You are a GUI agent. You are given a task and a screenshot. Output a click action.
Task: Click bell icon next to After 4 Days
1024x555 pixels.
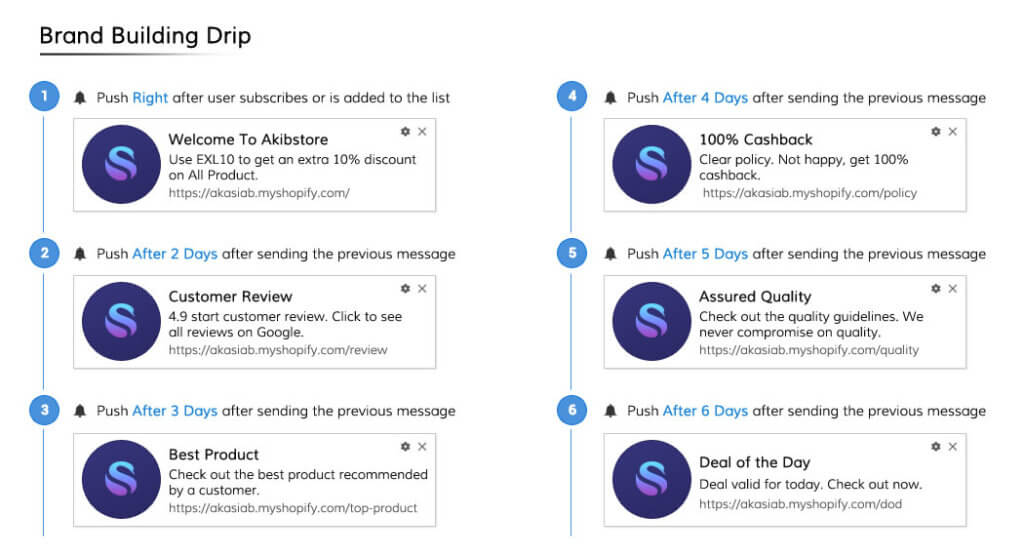click(x=610, y=98)
